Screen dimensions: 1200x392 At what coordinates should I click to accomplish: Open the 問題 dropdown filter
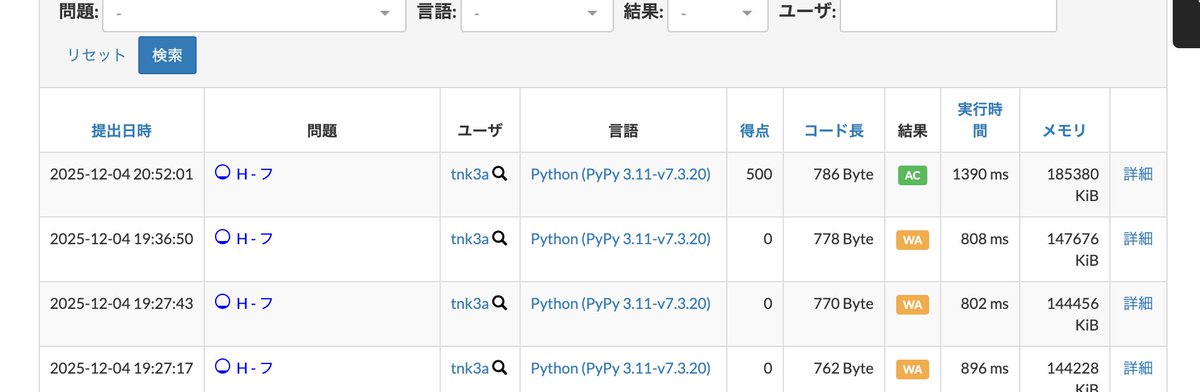[253, 13]
